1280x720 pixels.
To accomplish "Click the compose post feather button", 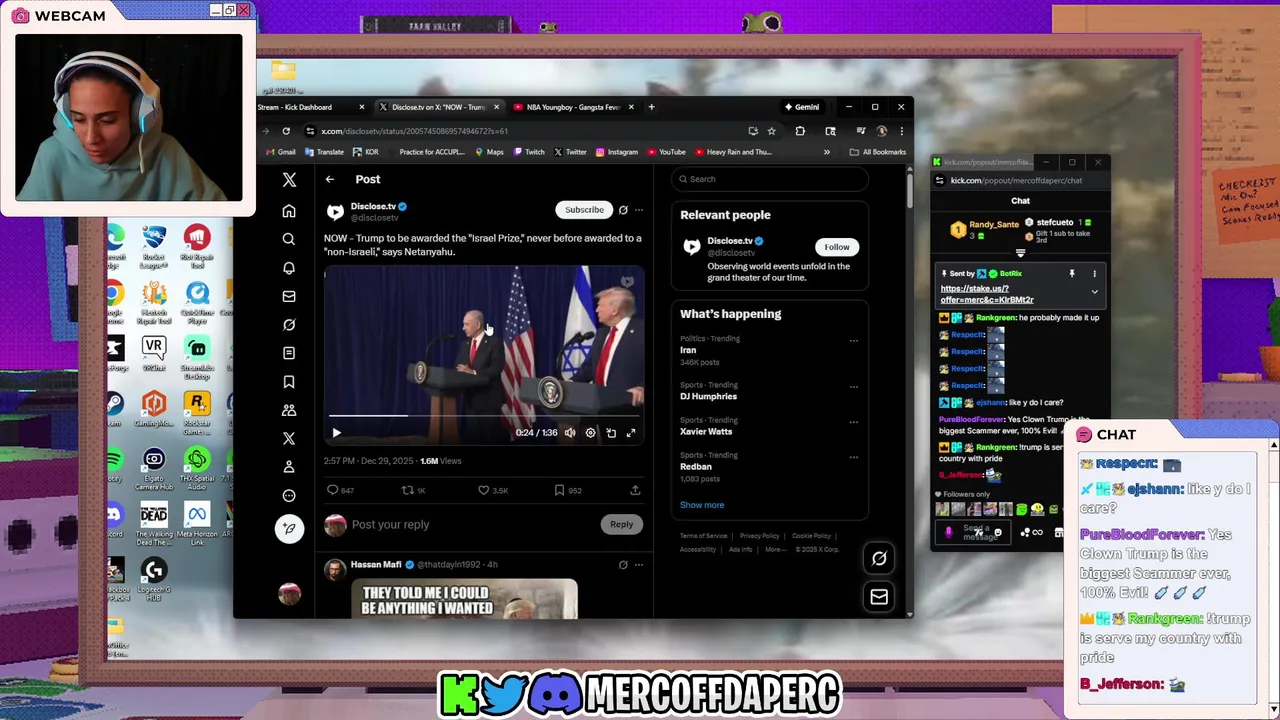I will coord(289,529).
